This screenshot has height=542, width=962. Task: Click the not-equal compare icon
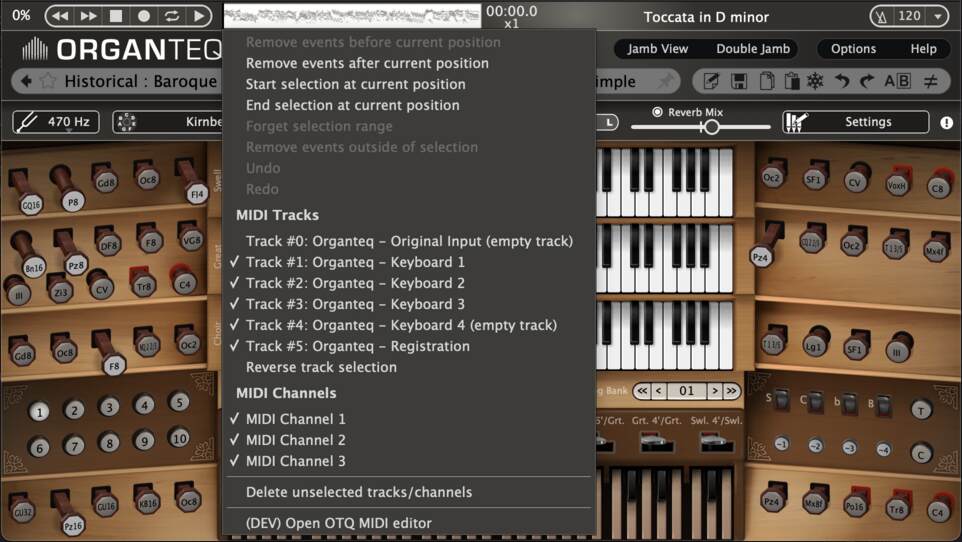coord(931,81)
